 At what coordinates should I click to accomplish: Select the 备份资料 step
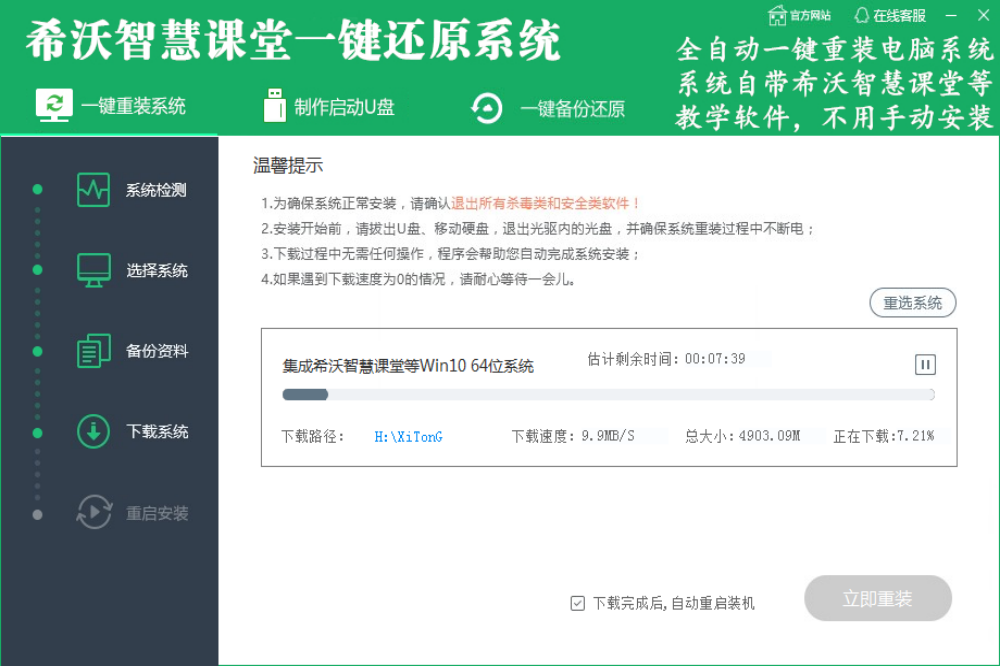pyautogui.click(x=131, y=351)
